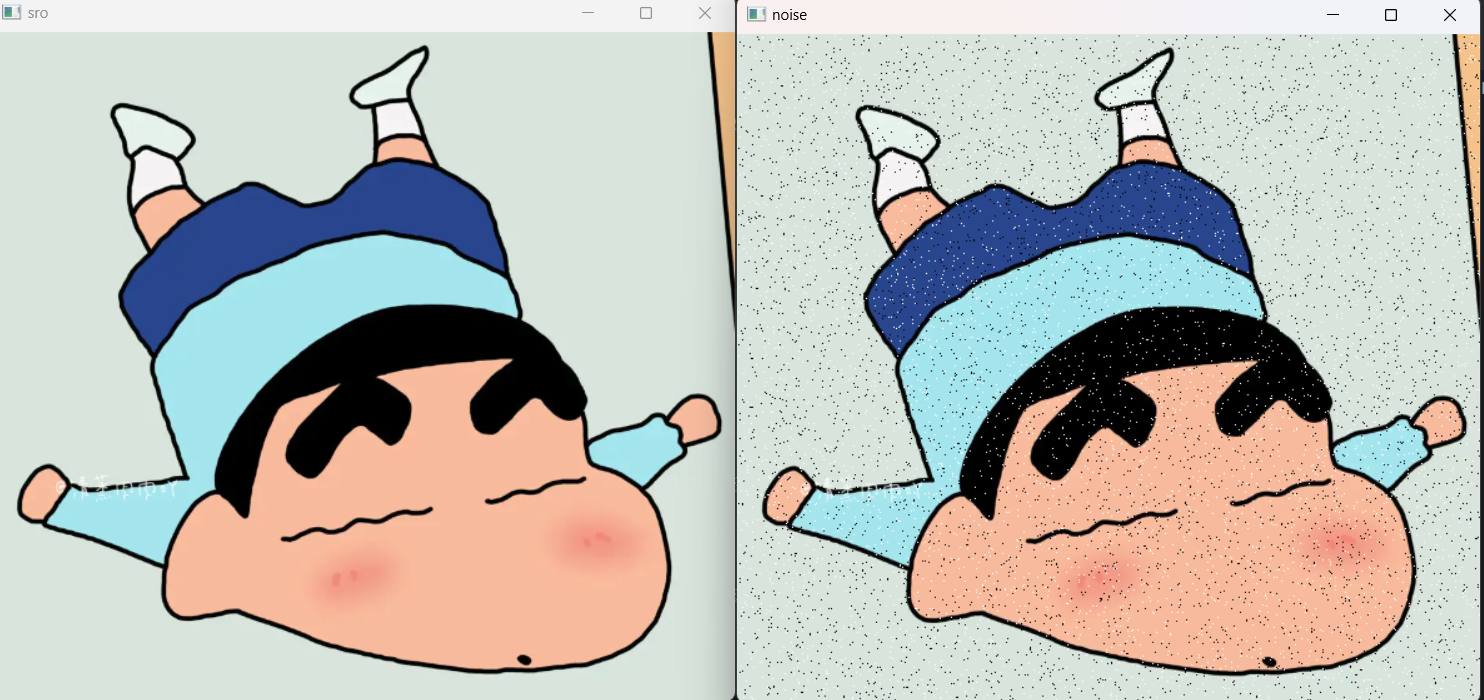
Task: Minimize the noise window
Action: click(x=1332, y=15)
